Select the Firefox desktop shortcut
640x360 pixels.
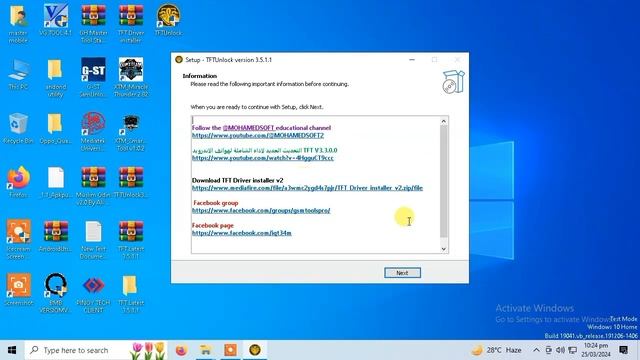coord(18,182)
